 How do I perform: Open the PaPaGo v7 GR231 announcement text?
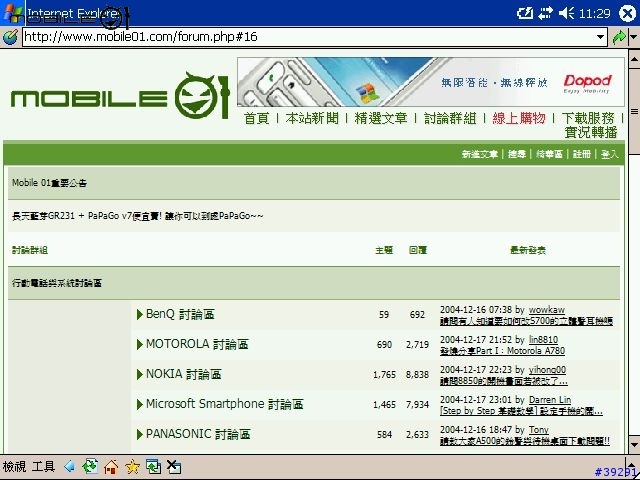coord(138,216)
